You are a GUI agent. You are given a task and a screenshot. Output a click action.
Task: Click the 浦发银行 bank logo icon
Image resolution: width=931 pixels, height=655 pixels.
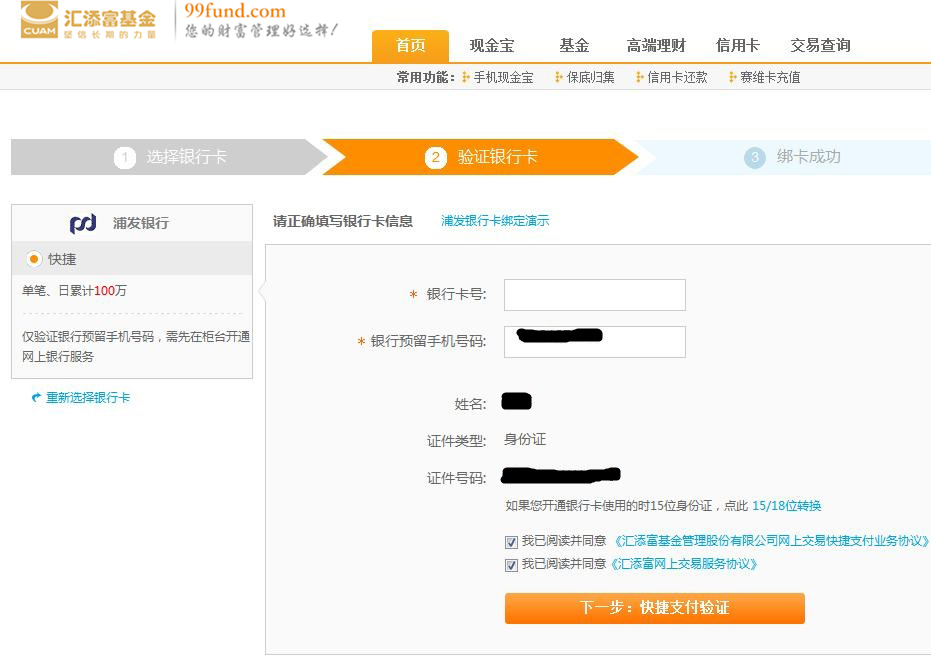point(83,223)
